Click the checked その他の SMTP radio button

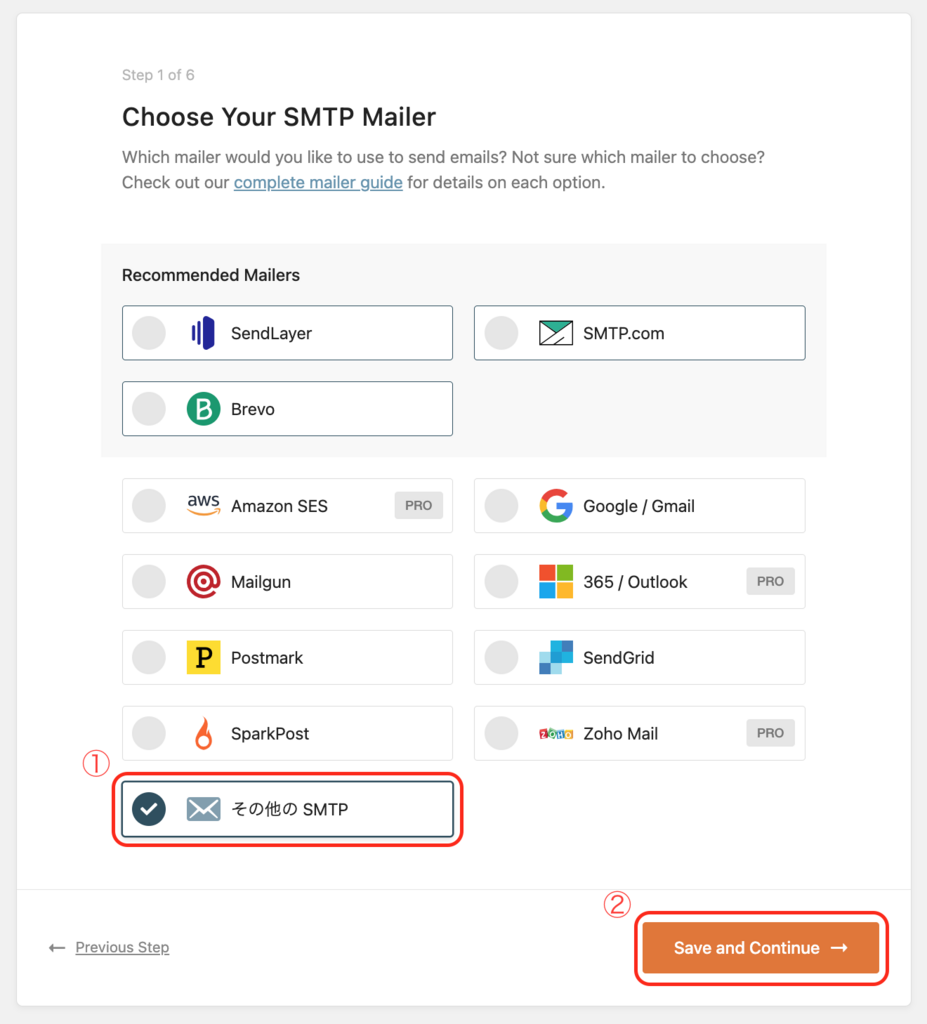tap(149, 809)
